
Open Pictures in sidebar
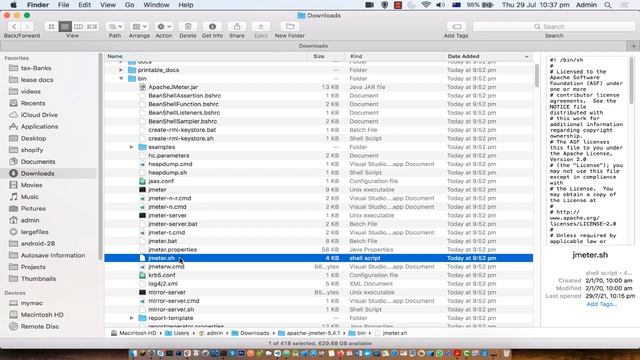[33, 209]
